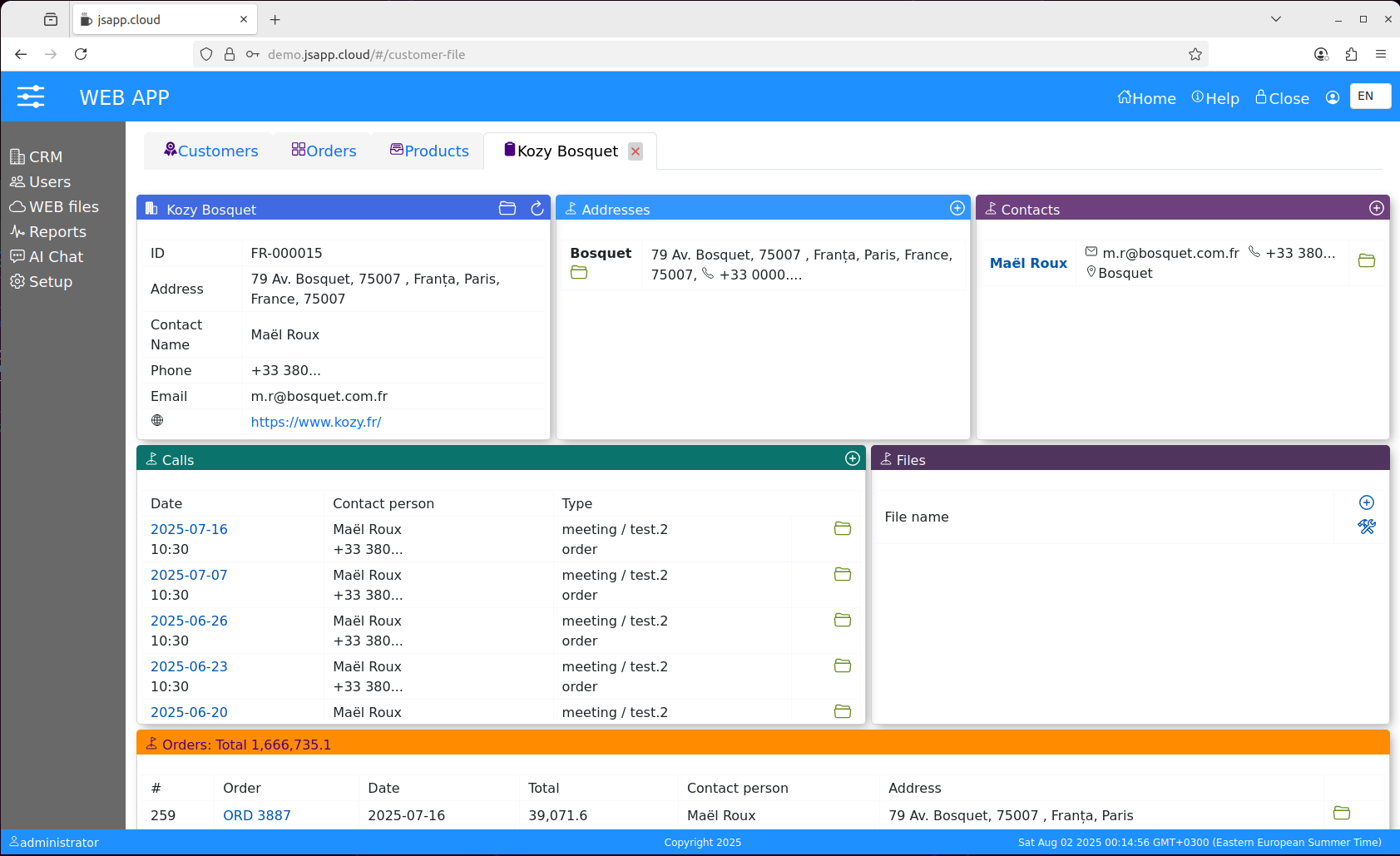Click the tools icon in Files panel
Screen dimensions: 1400x856
point(1367,527)
